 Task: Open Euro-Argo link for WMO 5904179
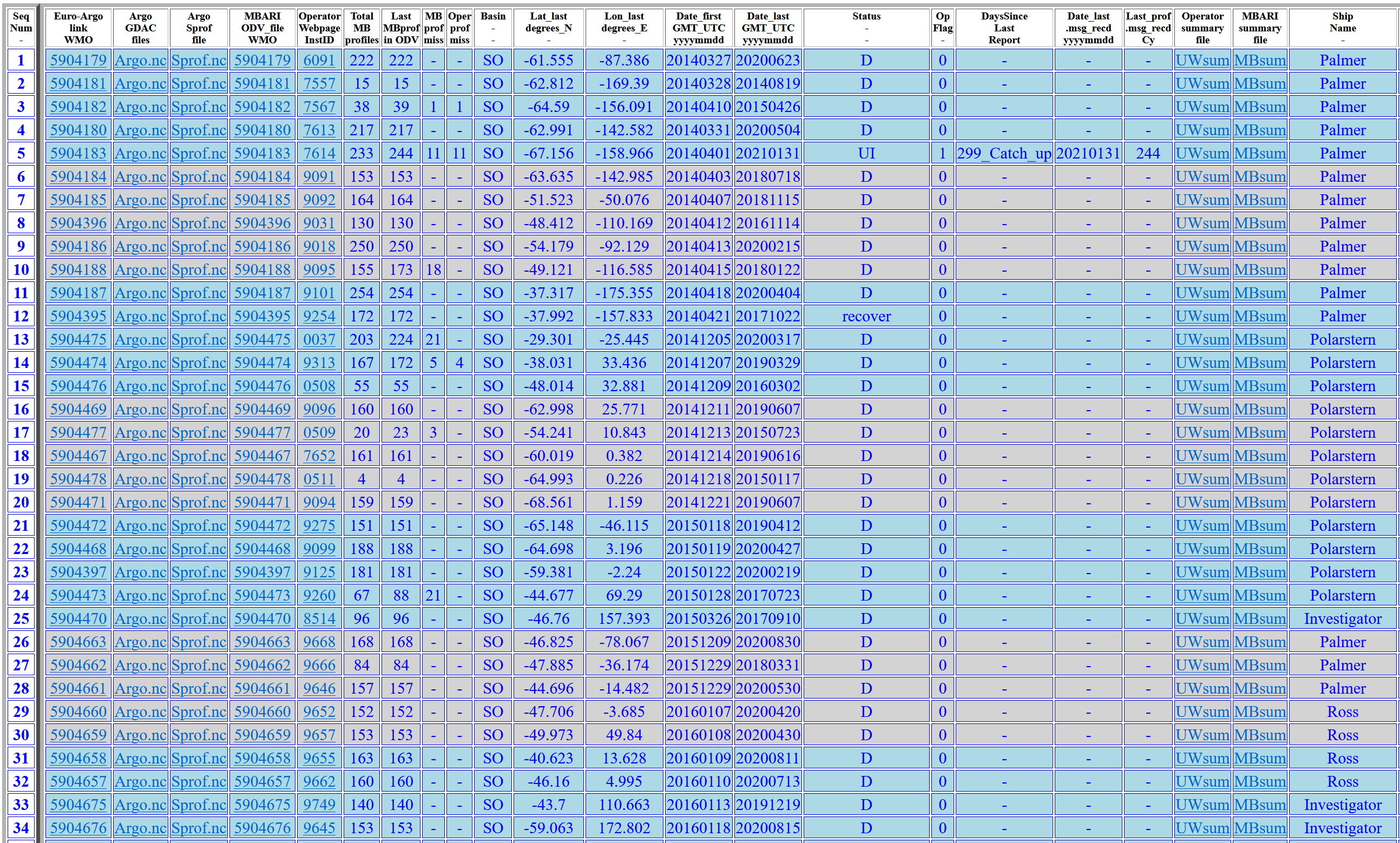click(x=78, y=60)
